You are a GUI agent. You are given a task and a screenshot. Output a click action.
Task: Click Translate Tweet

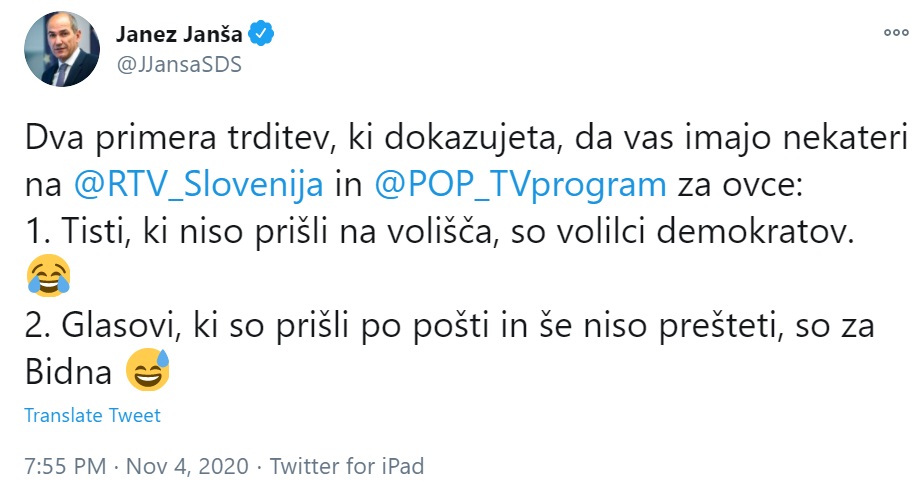point(92,415)
